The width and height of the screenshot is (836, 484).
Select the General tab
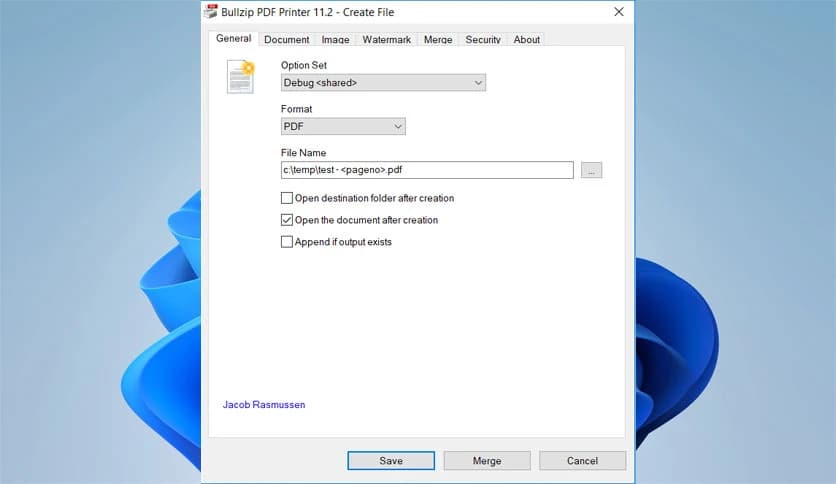pos(234,38)
